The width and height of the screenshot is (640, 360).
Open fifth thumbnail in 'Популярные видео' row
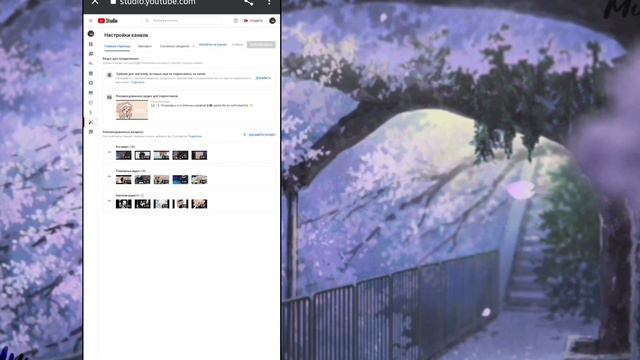point(199,180)
